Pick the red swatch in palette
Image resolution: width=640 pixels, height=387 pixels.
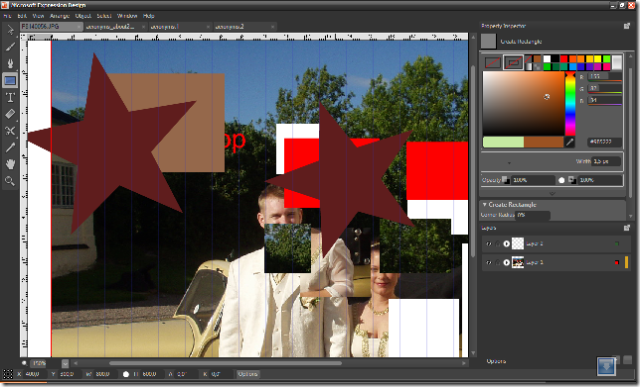tap(564, 59)
